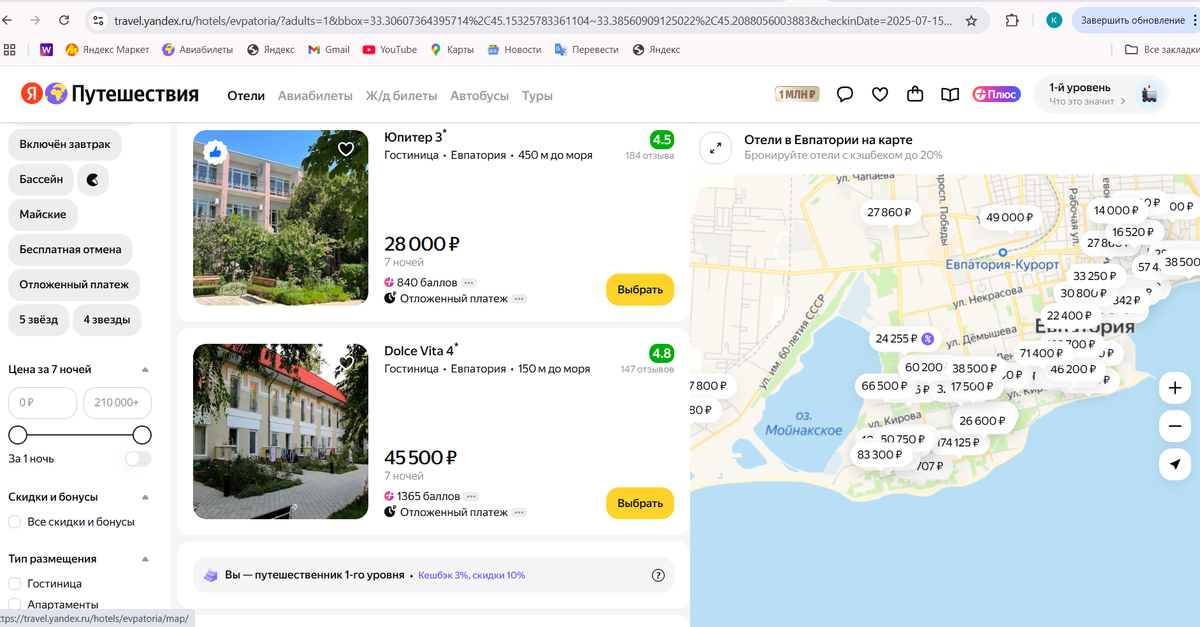Expand 1-й уровень details arrow

point(1123,101)
